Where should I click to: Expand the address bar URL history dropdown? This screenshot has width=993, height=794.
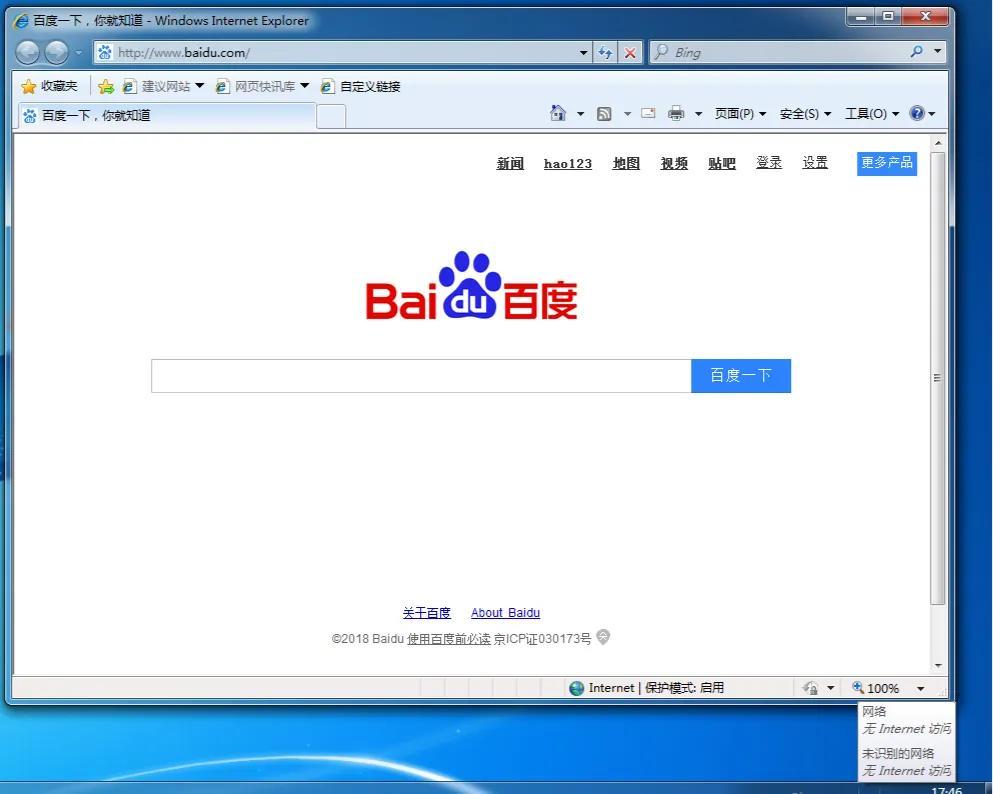point(583,53)
